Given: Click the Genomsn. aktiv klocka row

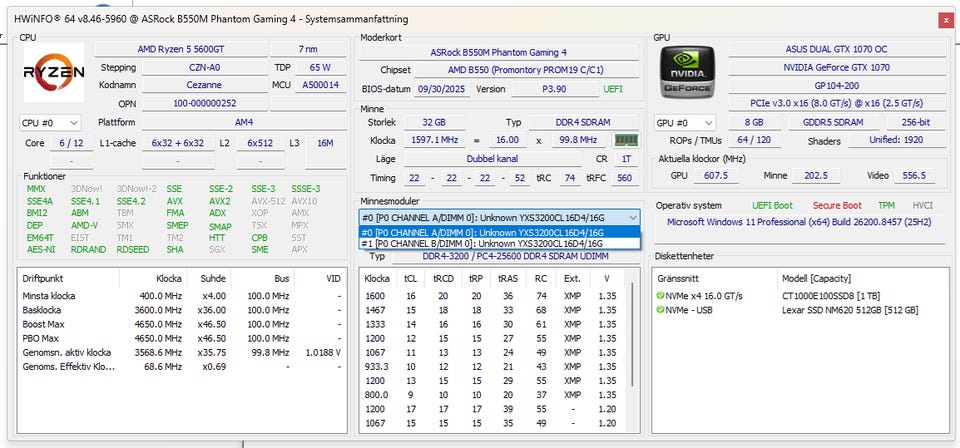Looking at the screenshot, I should coord(181,353).
